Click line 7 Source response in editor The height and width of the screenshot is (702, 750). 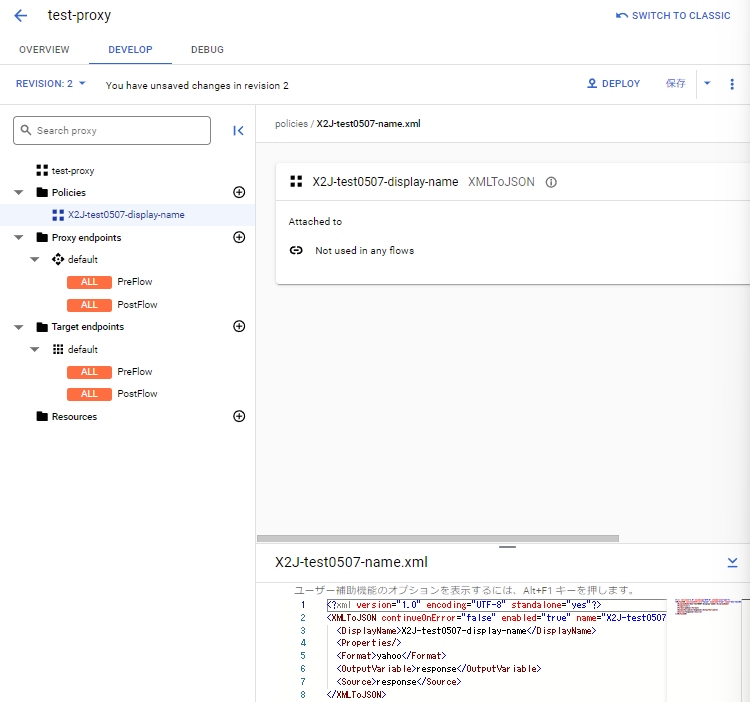tap(399, 681)
